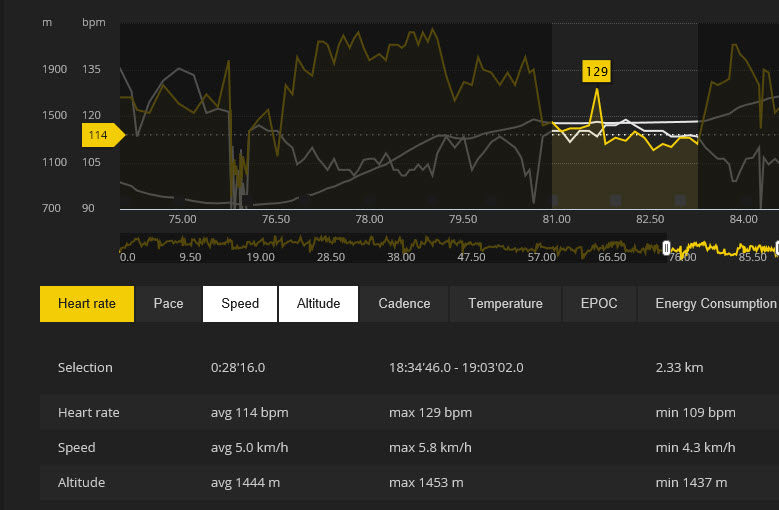Show the EPOC graph
Screen dimensions: 779x510
(599, 304)
